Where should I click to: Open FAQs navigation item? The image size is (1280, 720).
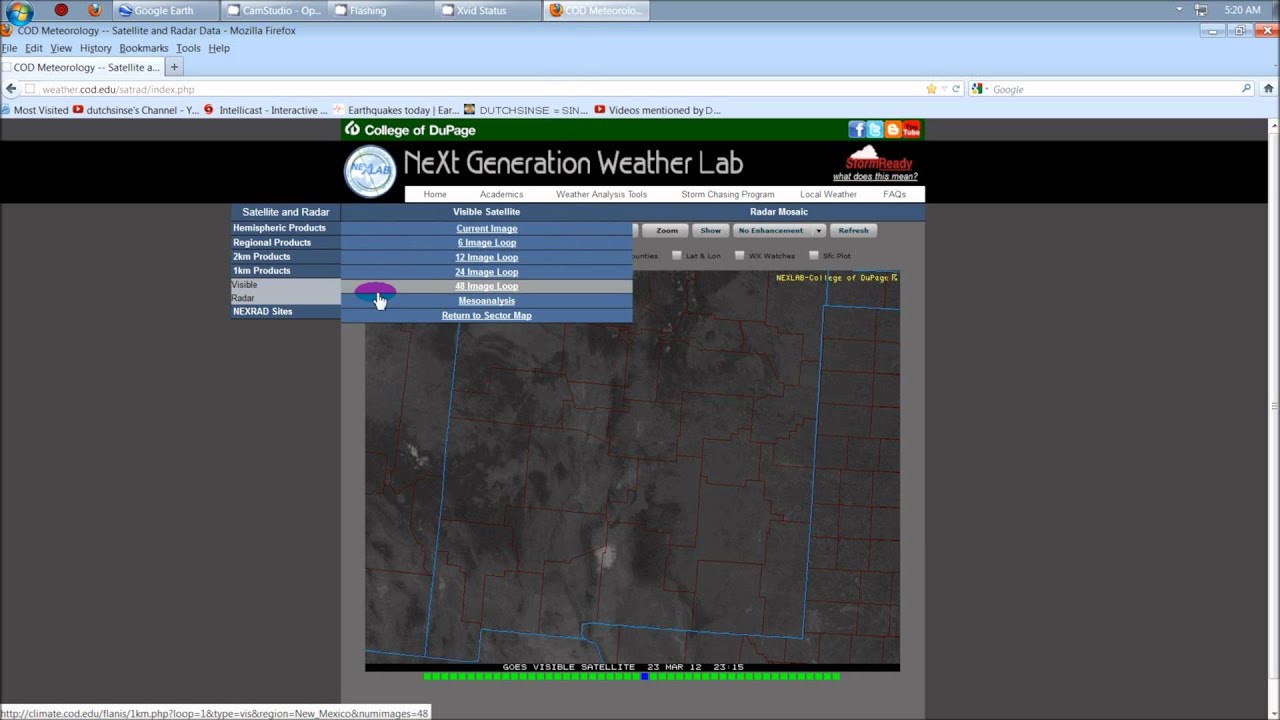coord(894,194)
